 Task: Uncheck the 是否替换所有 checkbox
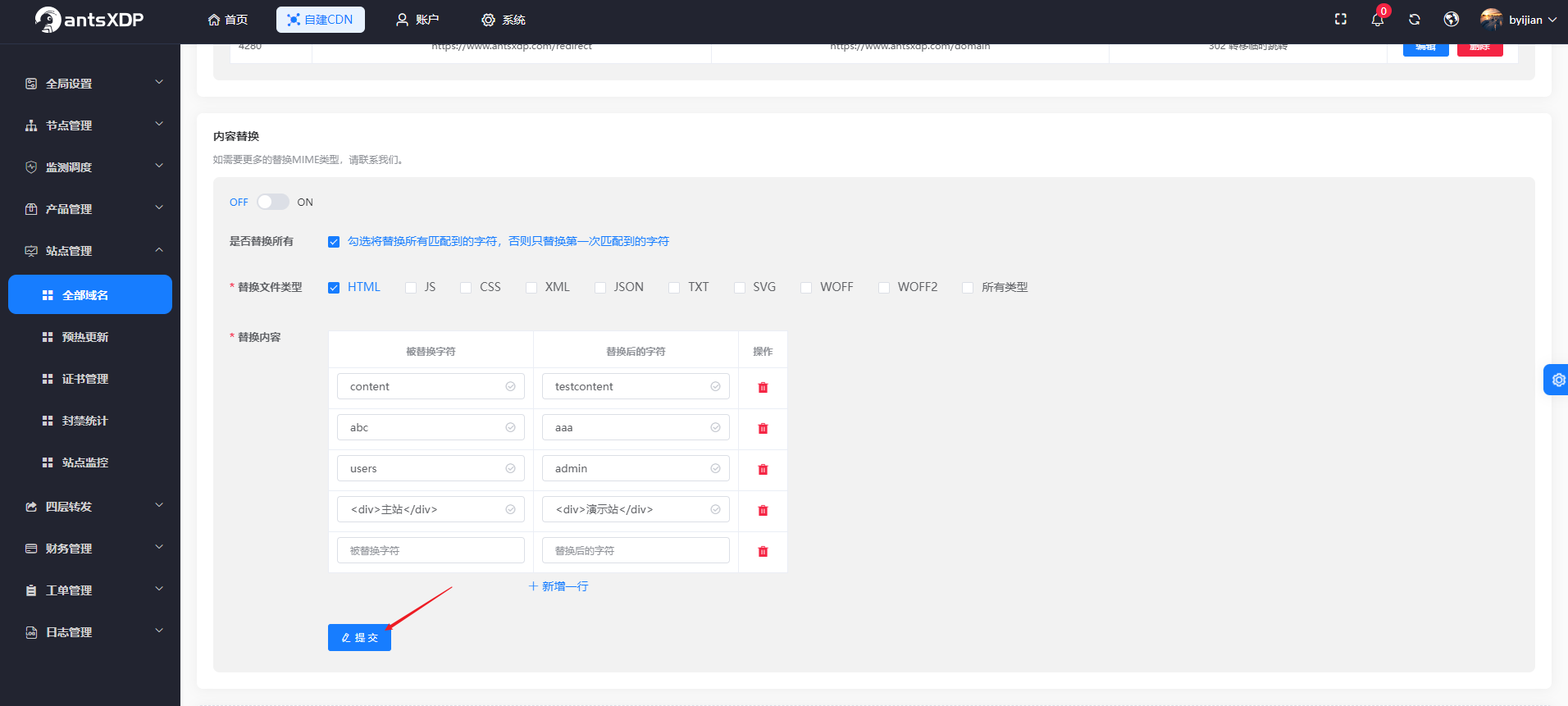click(334, 242)
